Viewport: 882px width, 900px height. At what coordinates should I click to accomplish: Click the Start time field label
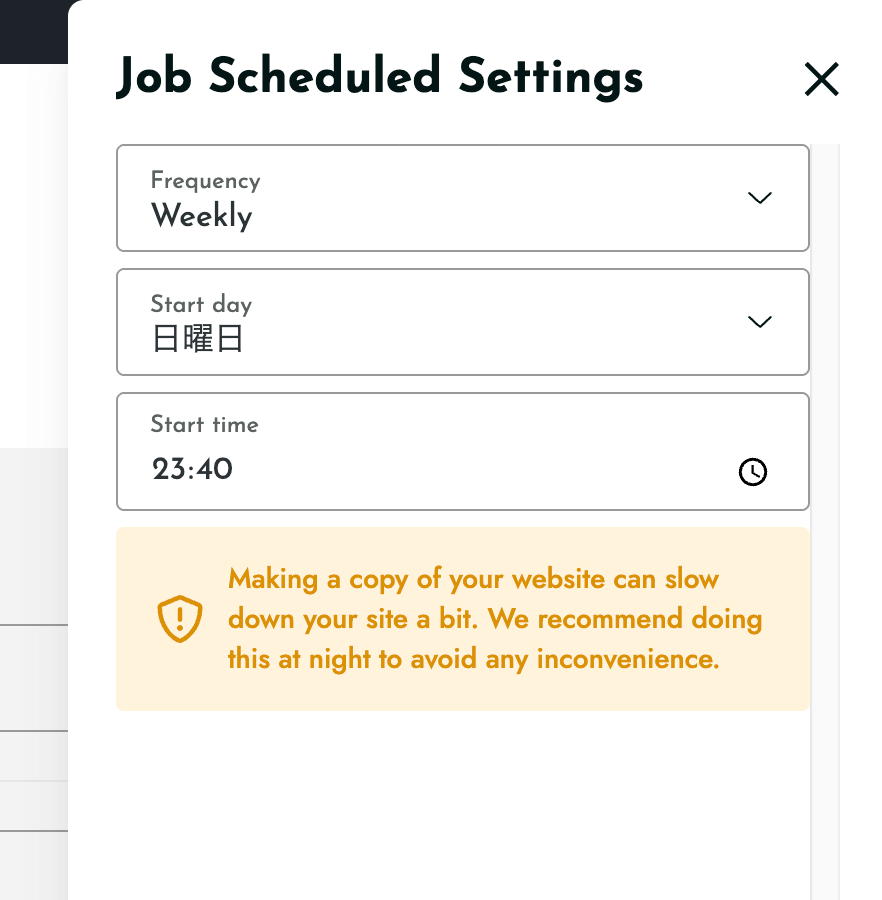coord(204,424)
